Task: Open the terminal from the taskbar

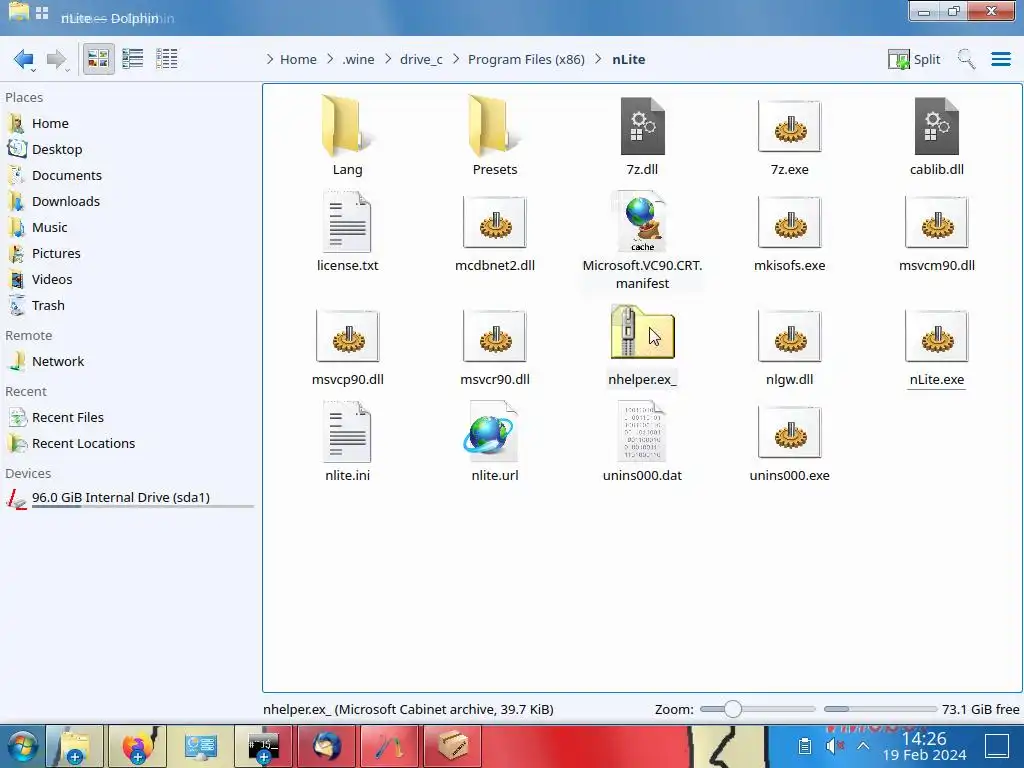Action: (x=264, y=746)
